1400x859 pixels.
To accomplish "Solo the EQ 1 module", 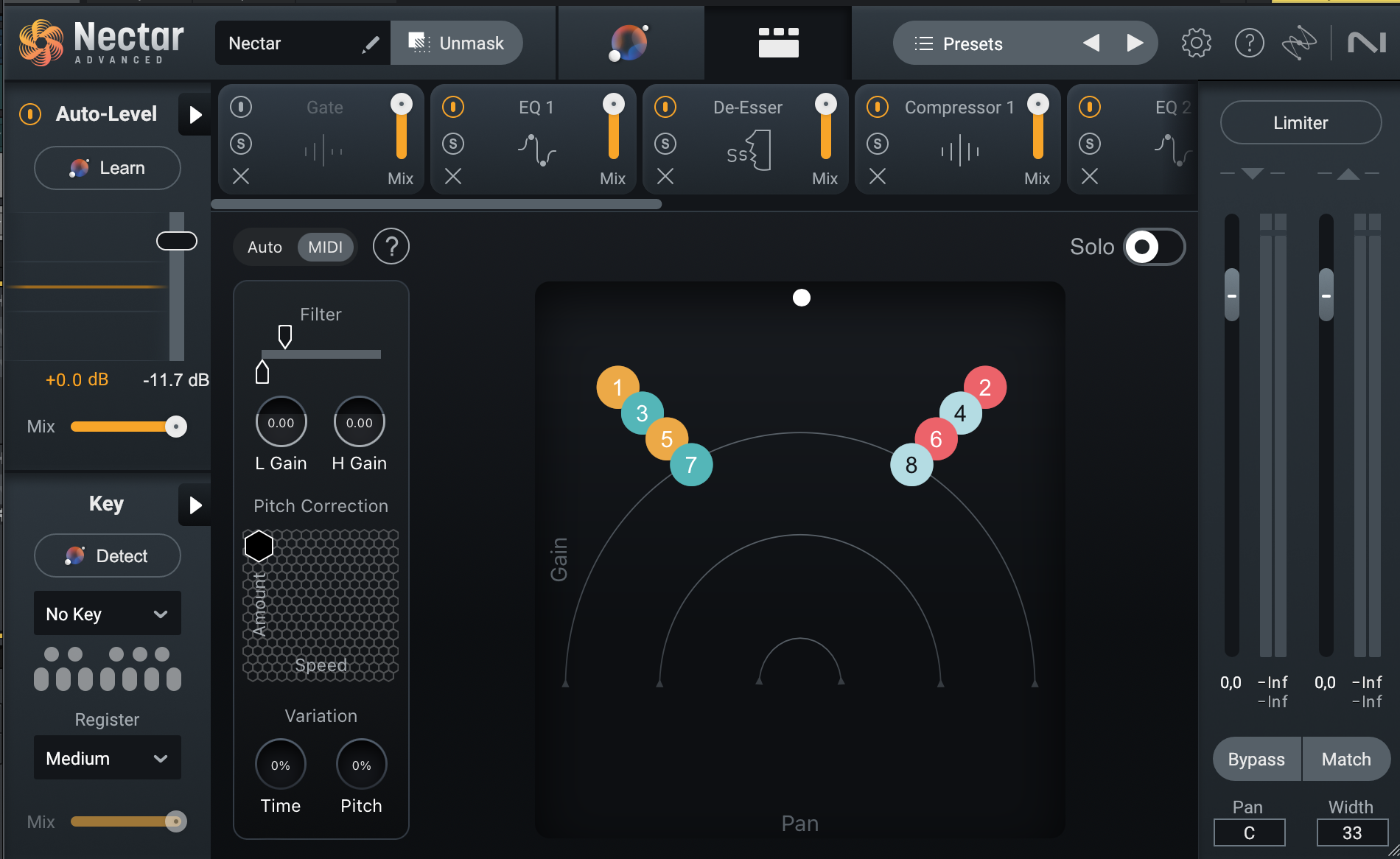I will (453, 144).
